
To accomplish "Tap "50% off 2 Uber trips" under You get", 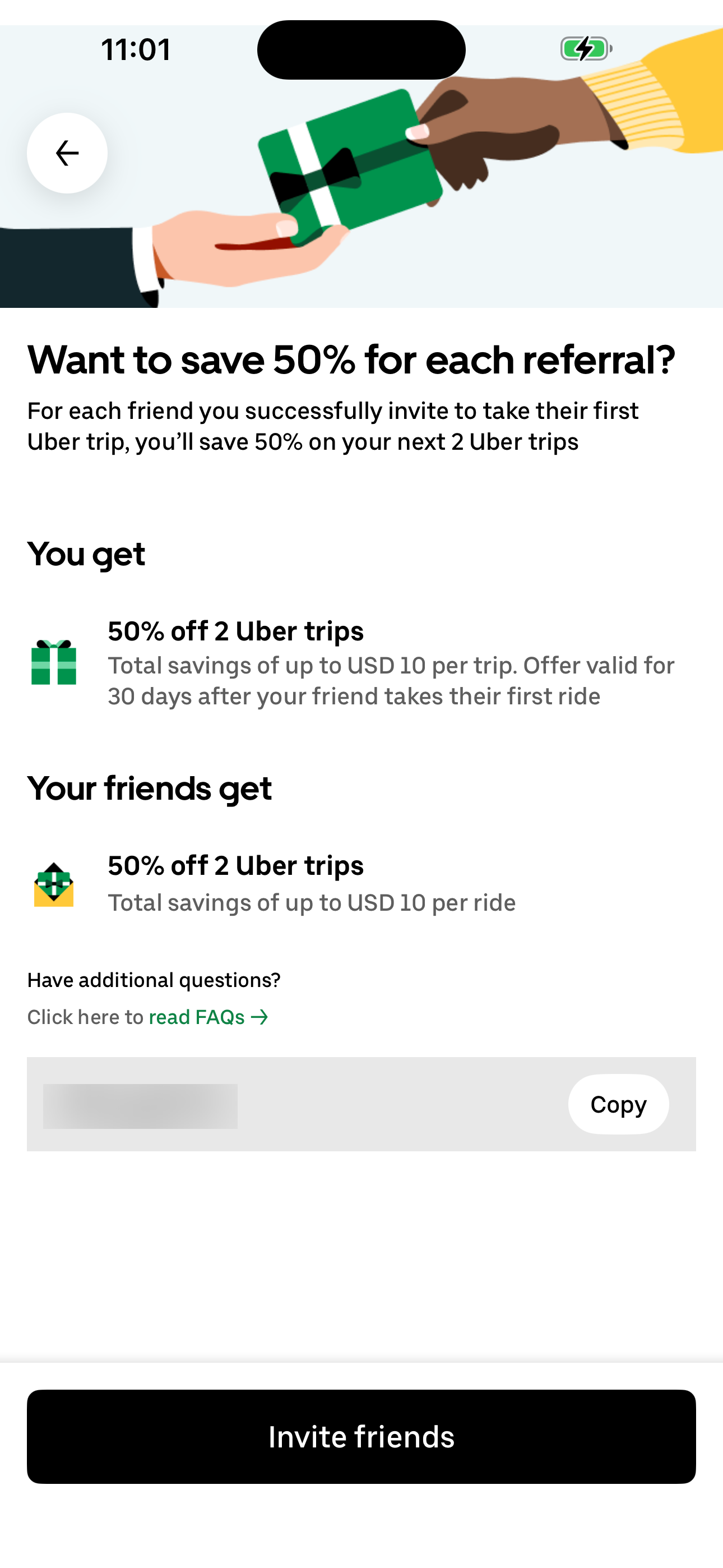I will coord(235,631).
